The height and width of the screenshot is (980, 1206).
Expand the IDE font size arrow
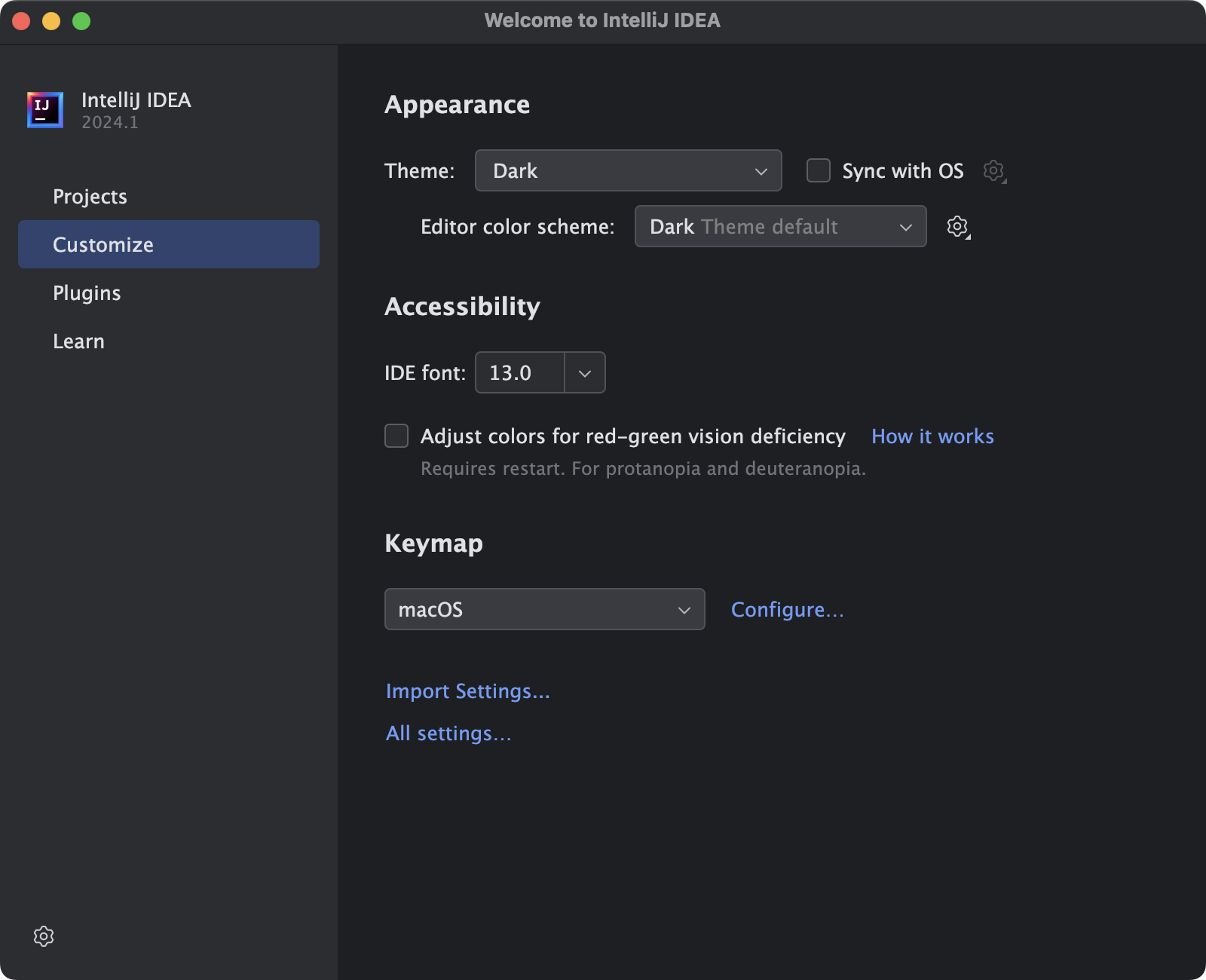pos(585,372)
